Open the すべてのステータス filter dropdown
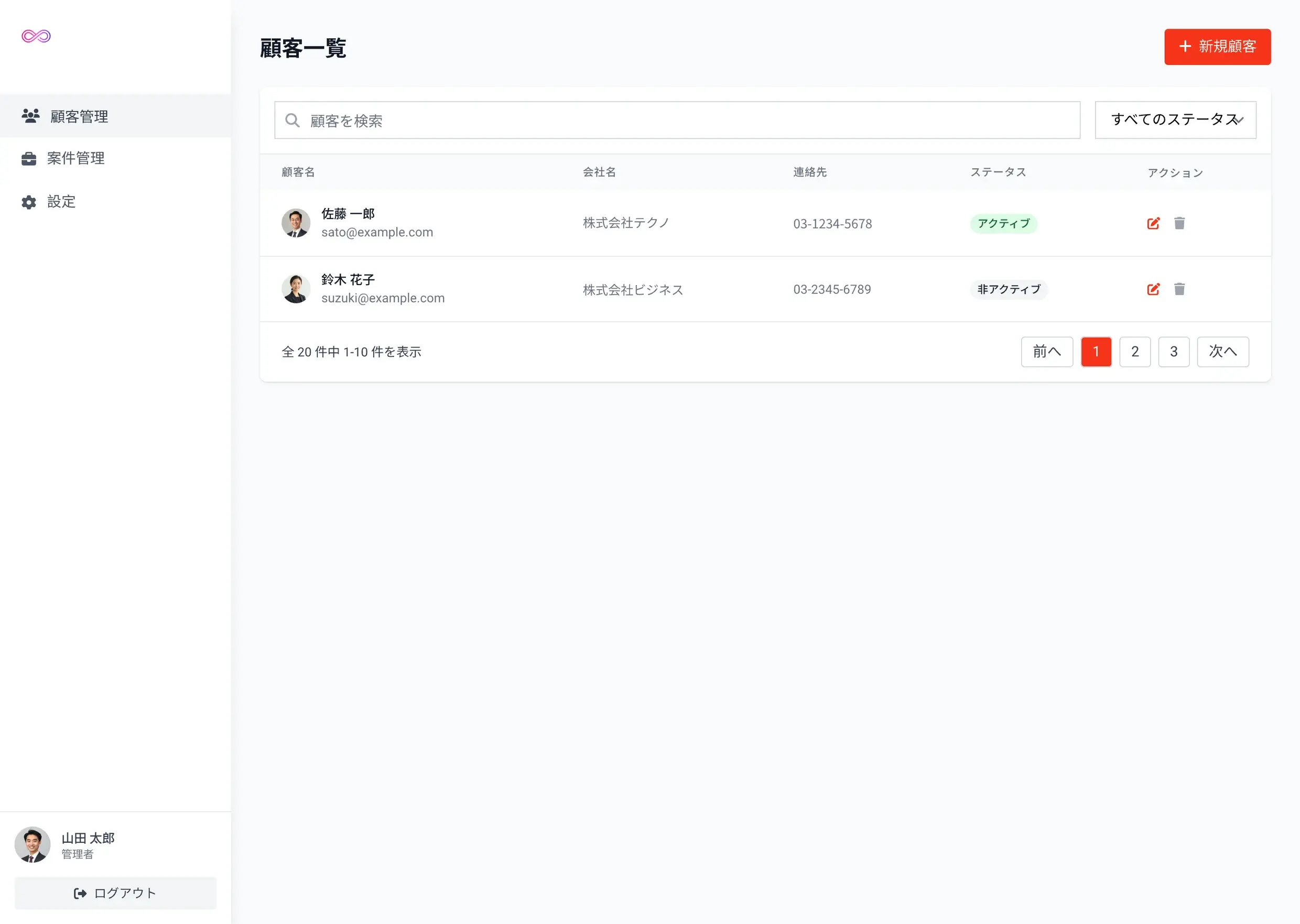Viewport: 1300px width, 924px height. click(x=1175, y=119)
